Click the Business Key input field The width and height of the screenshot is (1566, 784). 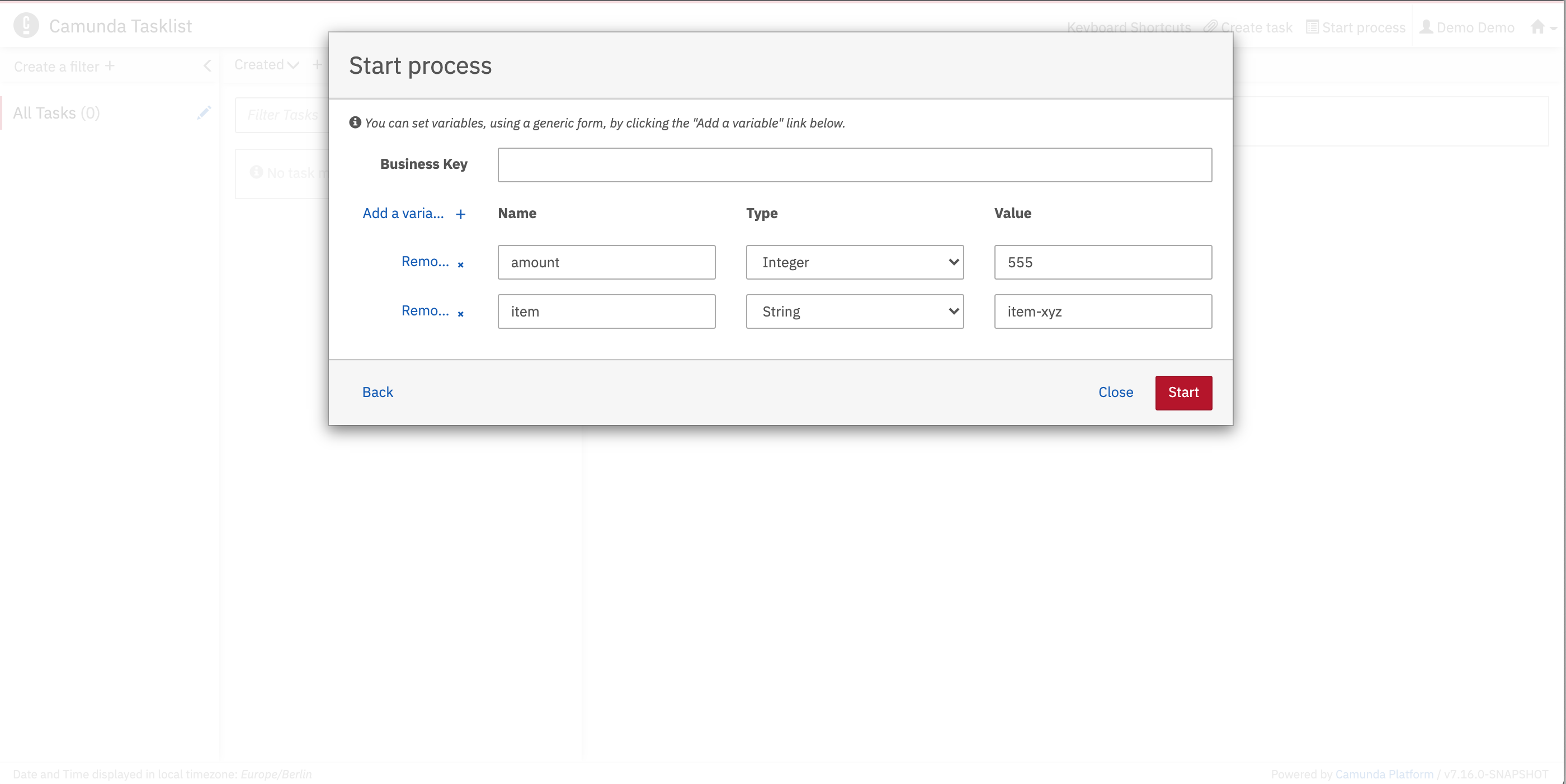(x=854, y=164)
